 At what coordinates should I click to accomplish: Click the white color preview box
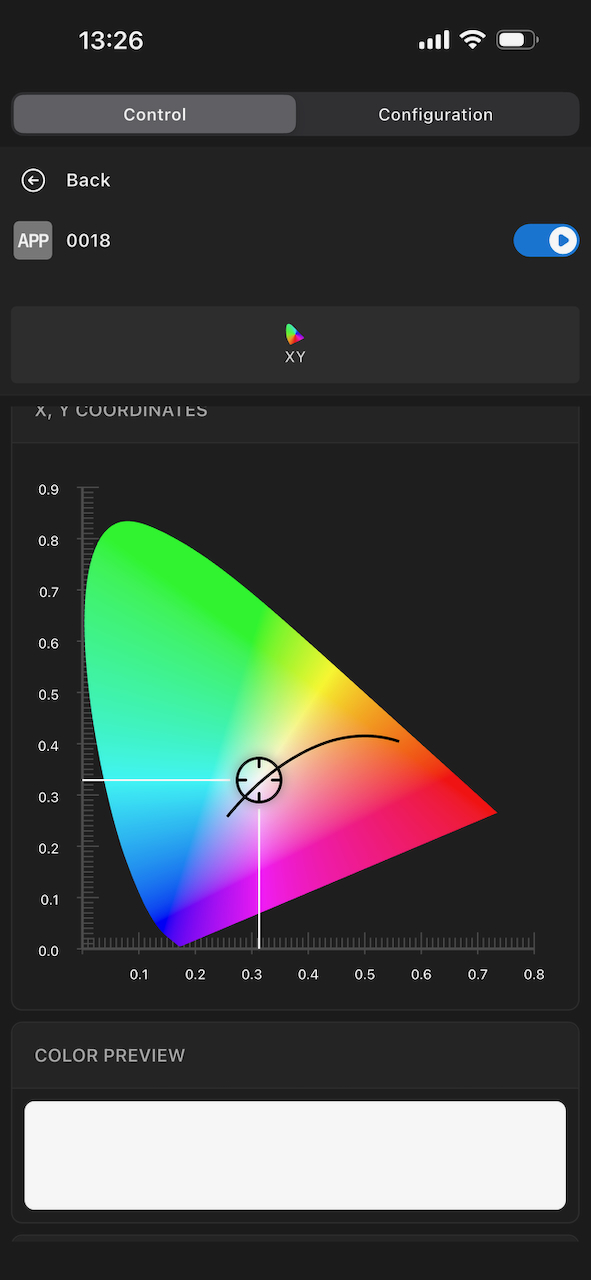tap(295, 1155)
